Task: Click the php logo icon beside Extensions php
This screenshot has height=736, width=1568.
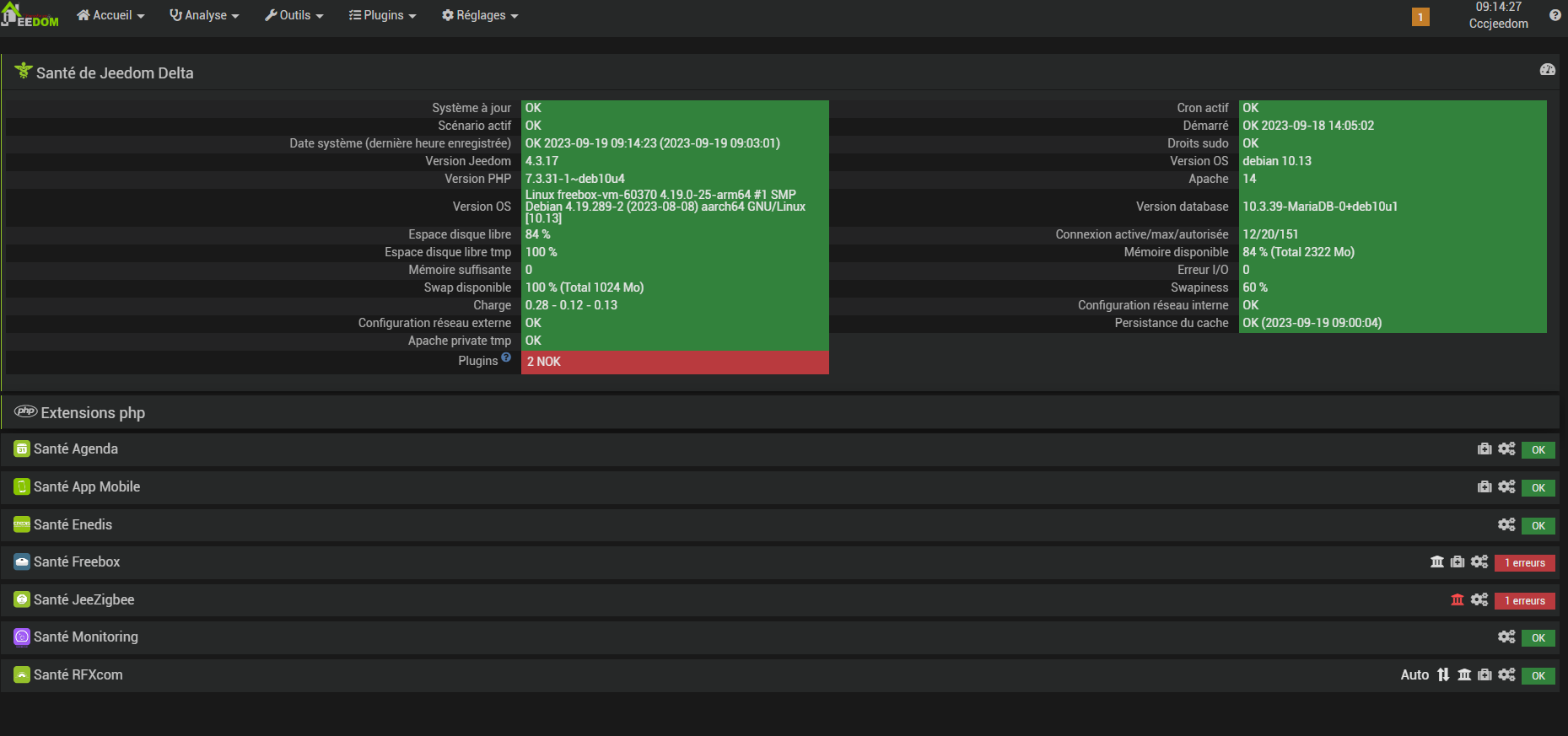Action: (25, 412)
